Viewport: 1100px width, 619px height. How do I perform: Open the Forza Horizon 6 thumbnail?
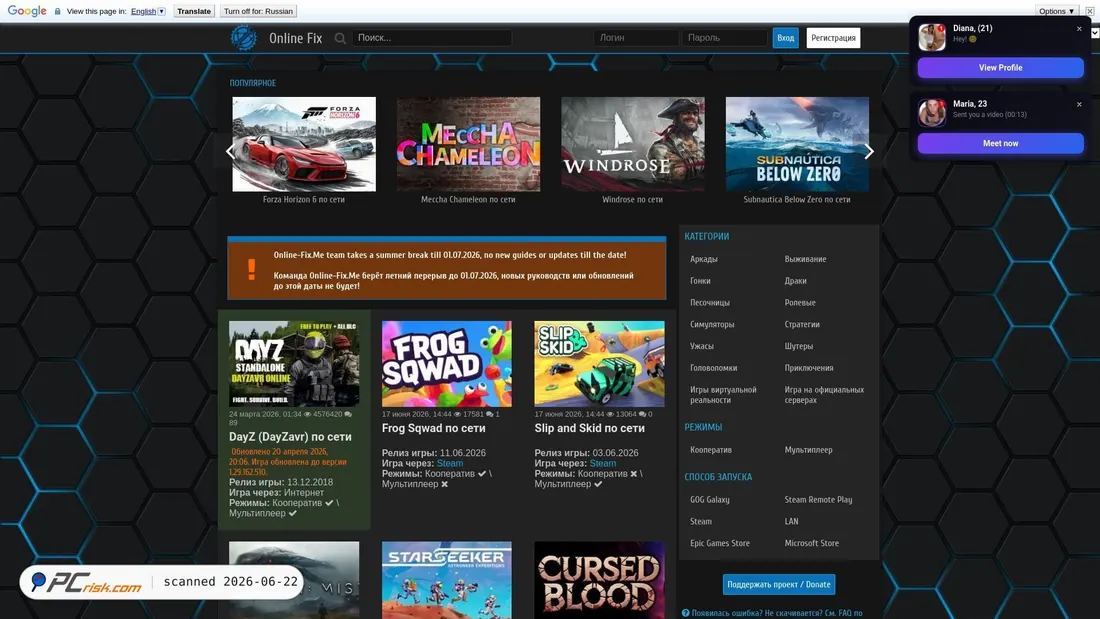[x=304, y=144]
